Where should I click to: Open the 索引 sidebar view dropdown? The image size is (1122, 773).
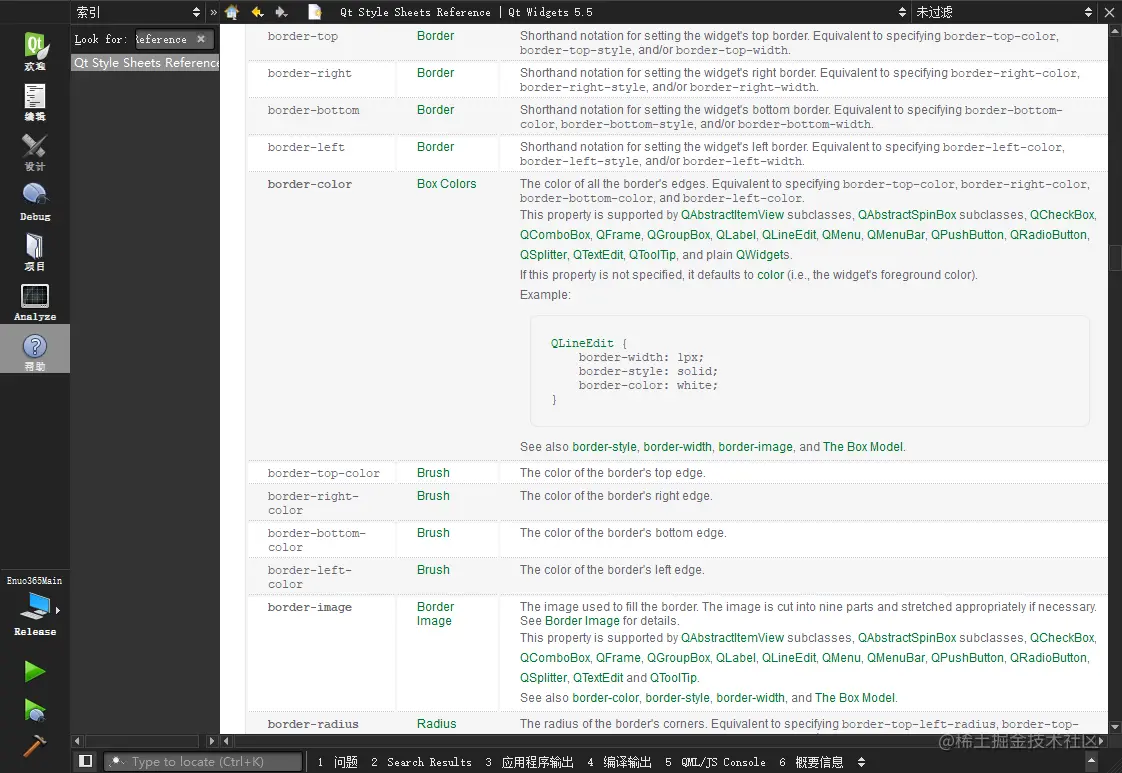pos(138,12)
